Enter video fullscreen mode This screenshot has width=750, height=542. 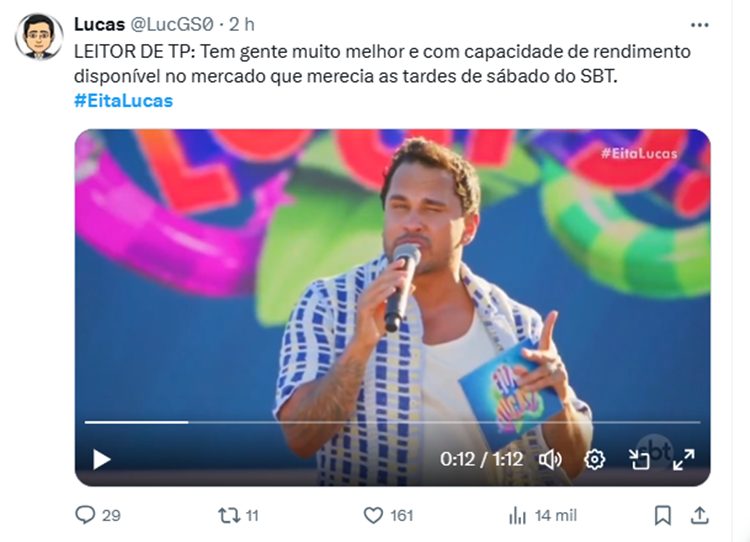(x=684, y=460)
